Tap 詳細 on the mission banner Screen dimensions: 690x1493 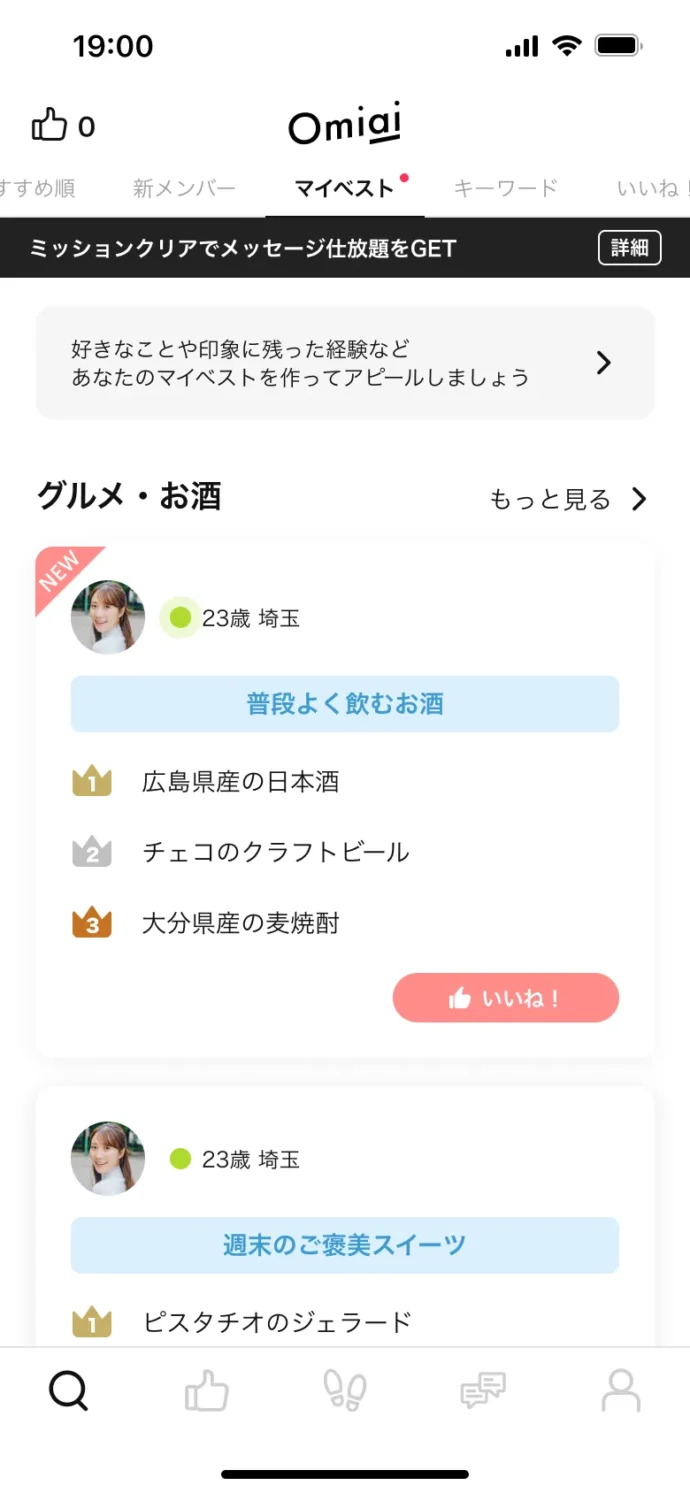click(630, 247)
